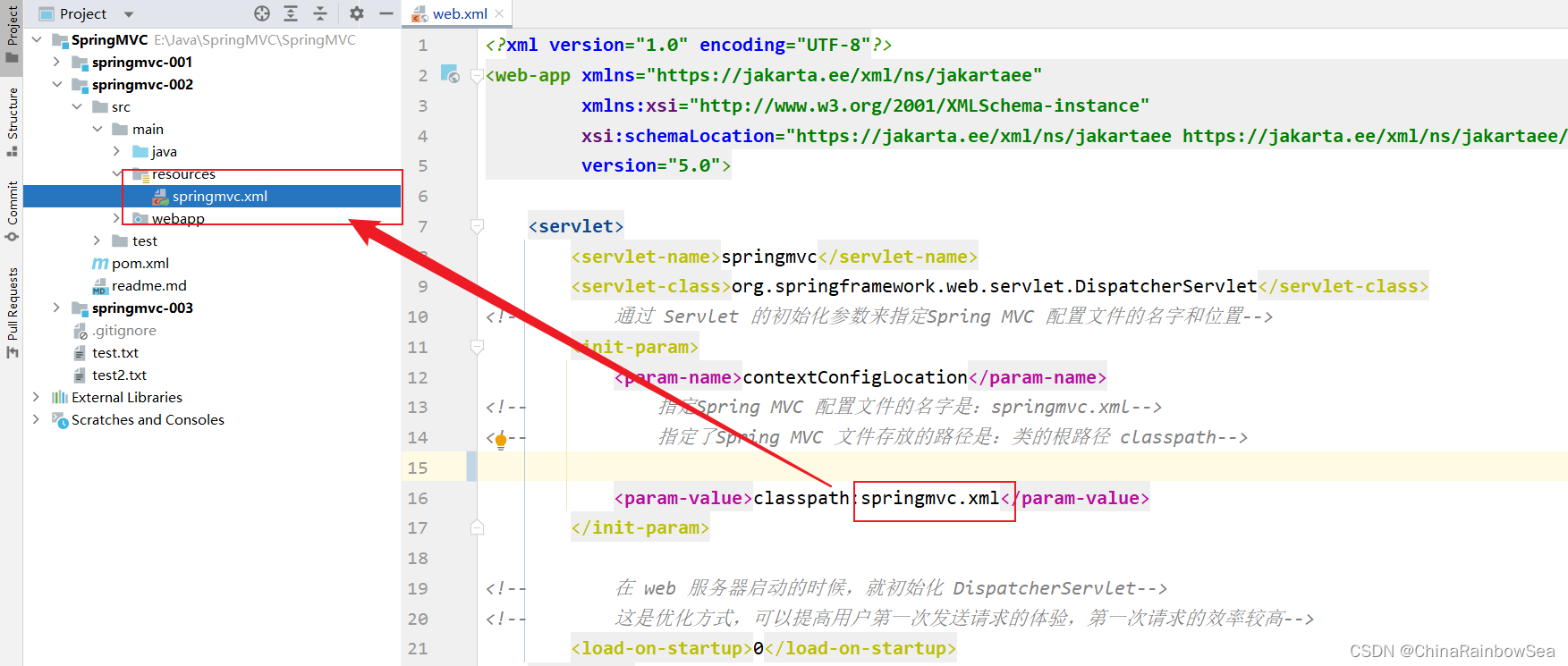Open Project panel settings gear
This screenshot has width=1568, height=666.
(357, 13)
